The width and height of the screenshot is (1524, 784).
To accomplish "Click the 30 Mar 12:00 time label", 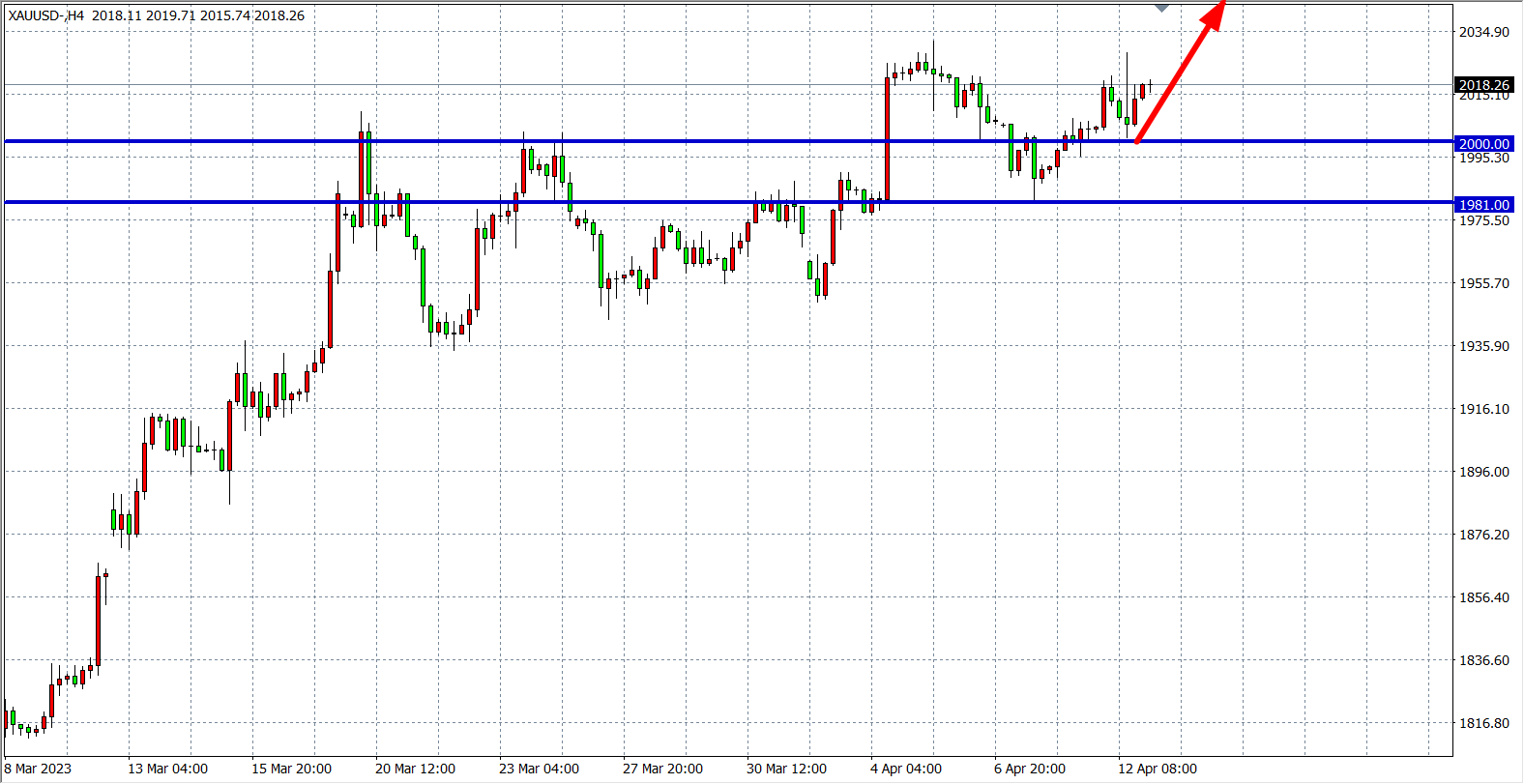I will tap(786, 769).
